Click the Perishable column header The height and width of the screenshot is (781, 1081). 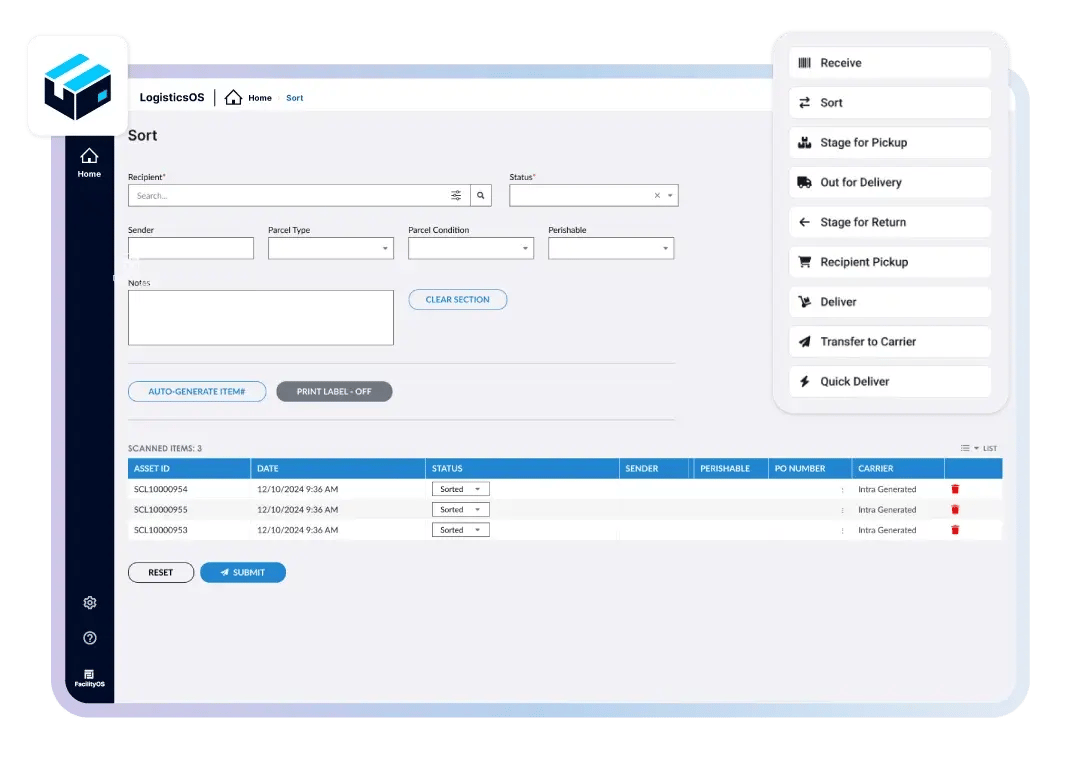coord(731,469)
